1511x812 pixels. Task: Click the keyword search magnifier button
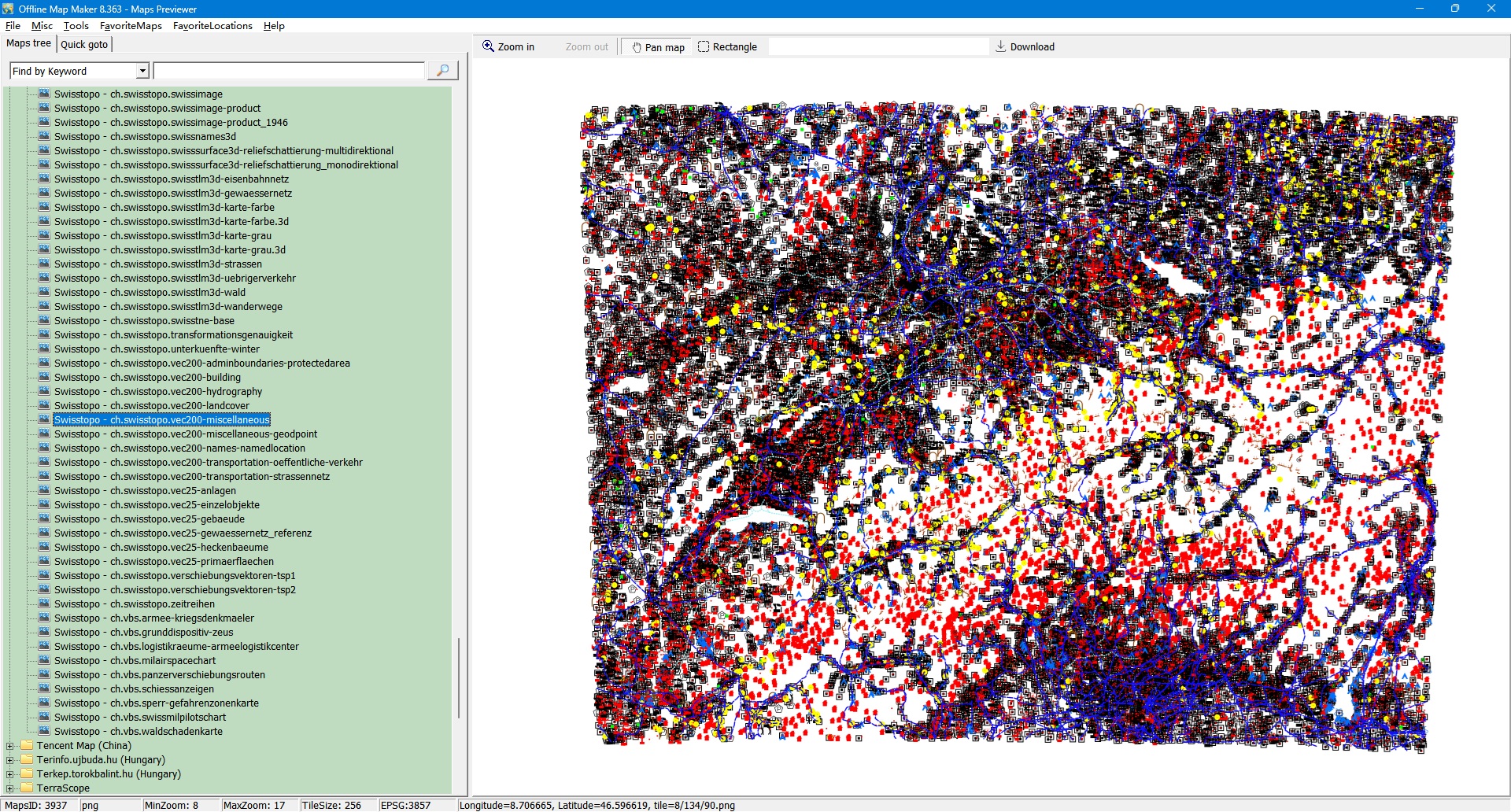[x=442, y=71]
